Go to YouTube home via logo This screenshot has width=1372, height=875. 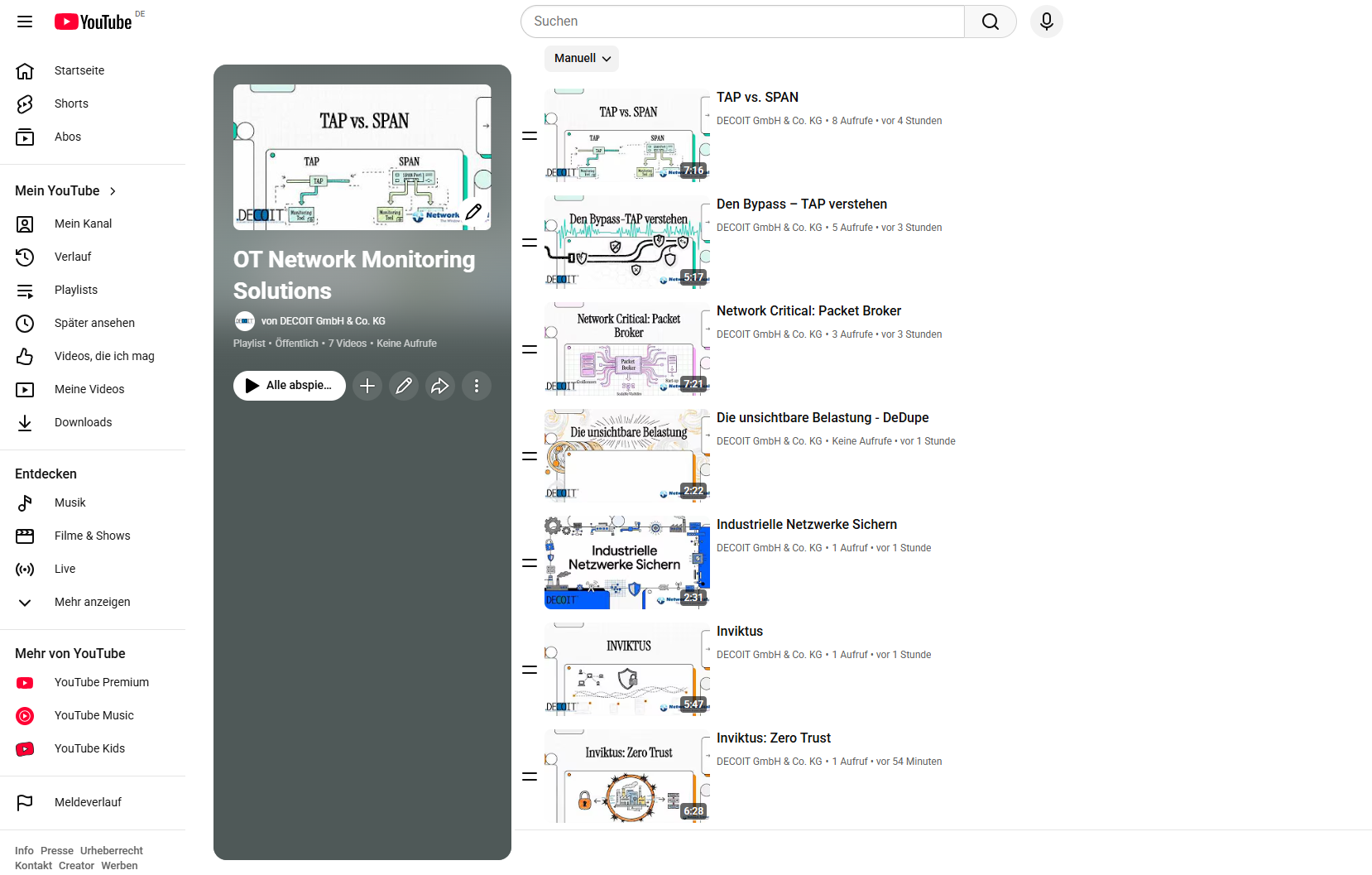click(94, 22)
